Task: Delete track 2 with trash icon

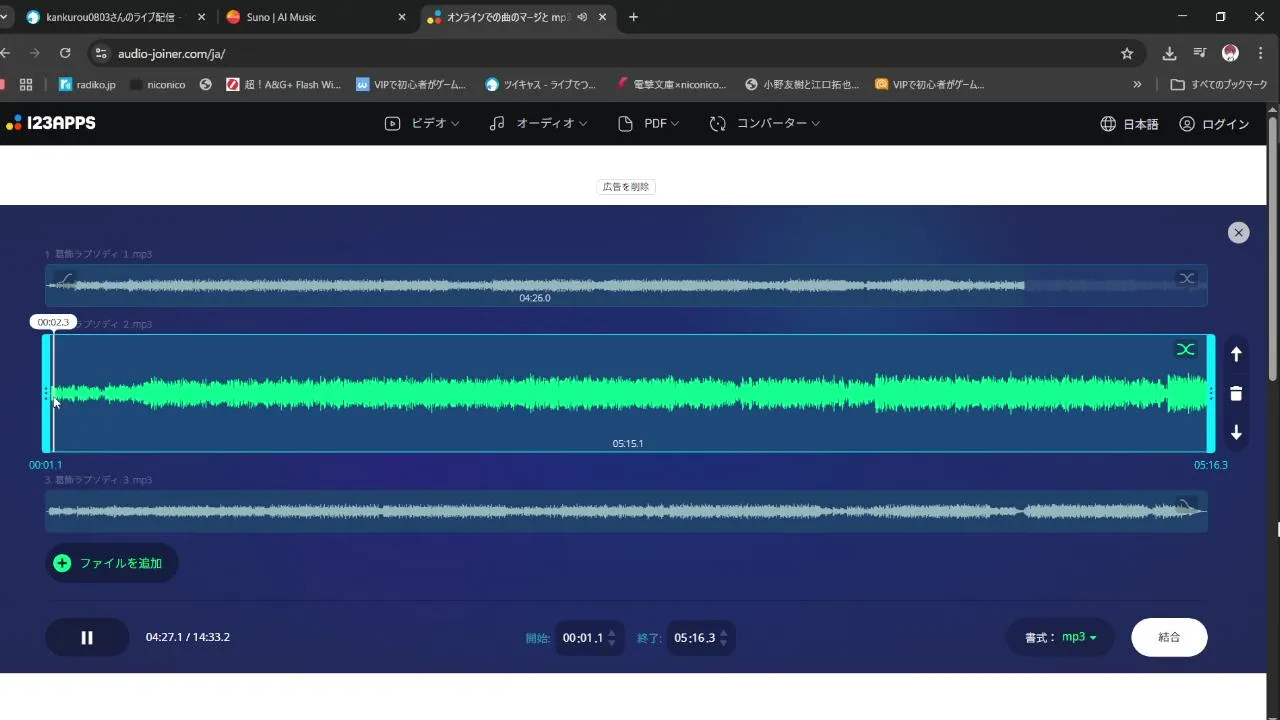Action: pos(1236,393)
